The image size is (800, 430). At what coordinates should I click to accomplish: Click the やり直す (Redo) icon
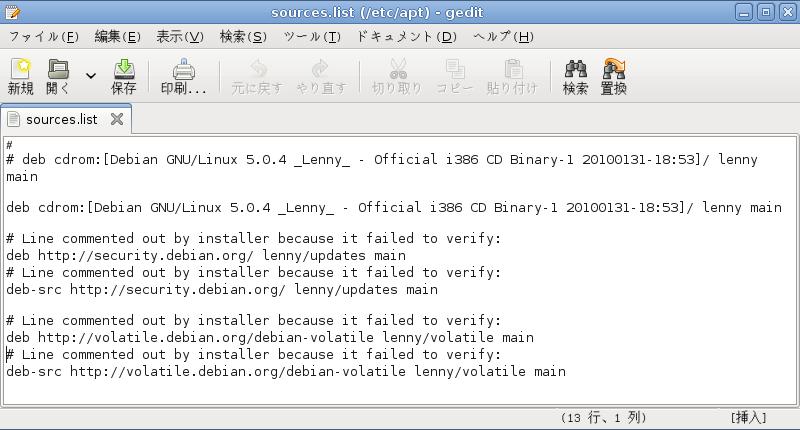(x=321, y=69)
